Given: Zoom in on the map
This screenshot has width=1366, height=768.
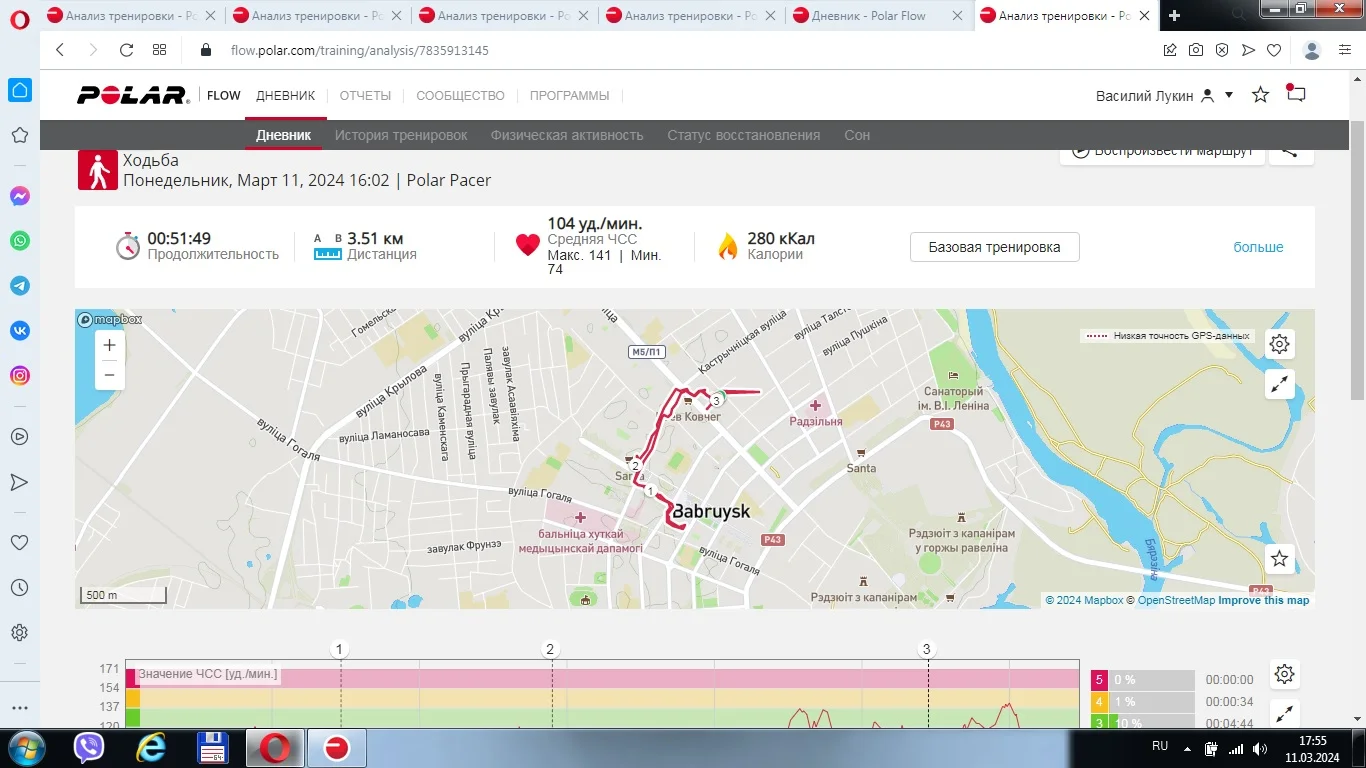Looking at the screenshot, I should 110,345.
